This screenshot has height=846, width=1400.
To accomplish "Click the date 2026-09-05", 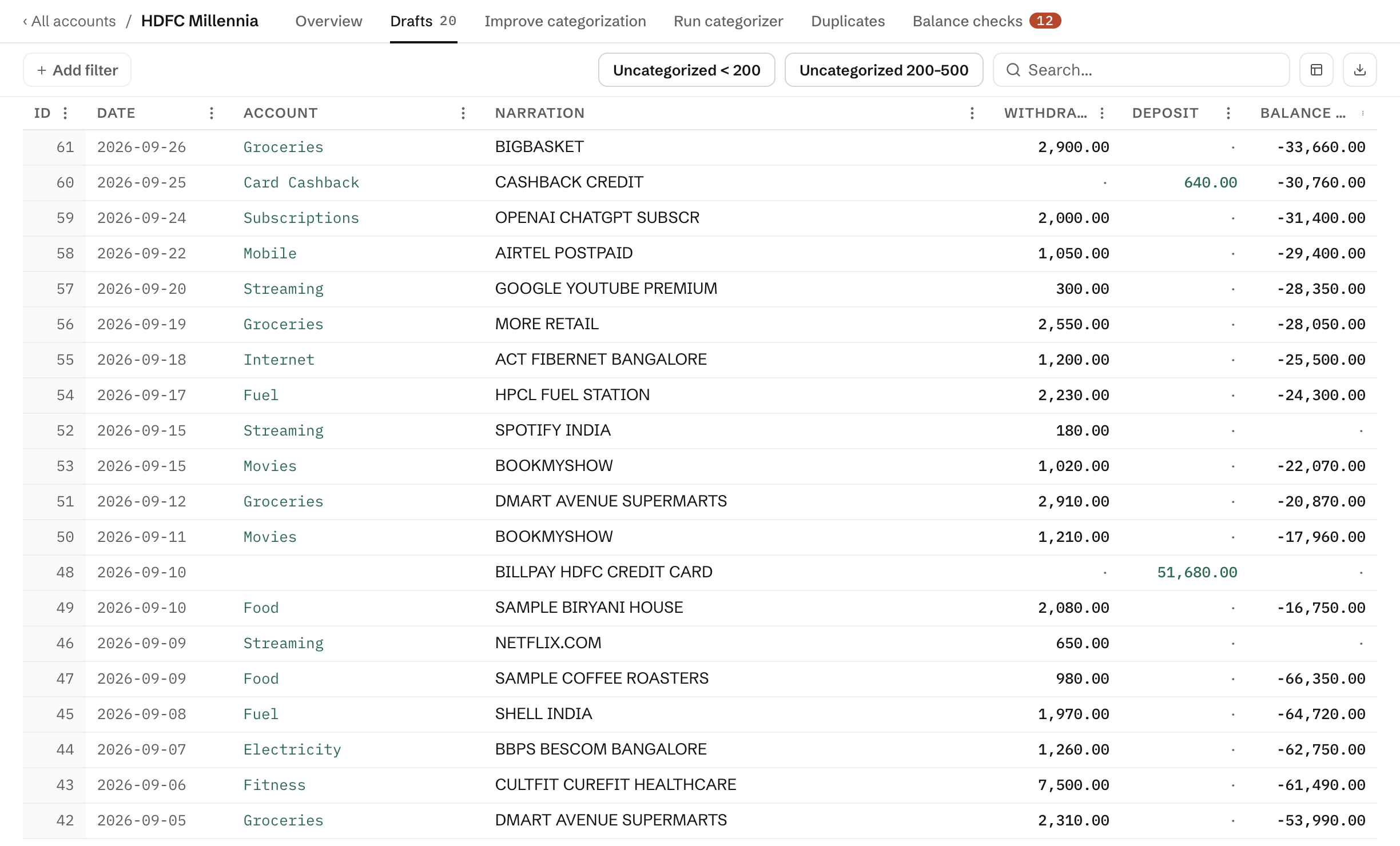I will pyautogui.click(x=141, y=820).
